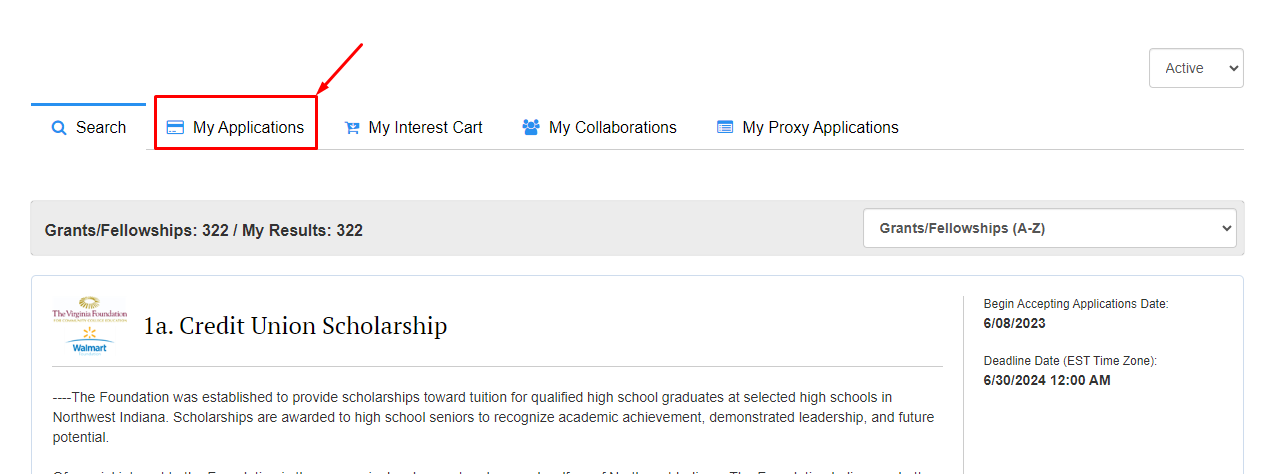Image resolution: width=1278 pixels, height=474 pixels.
Task: Click the Deadline Date 6/30/2024 value
Action: click(1045, 380)
